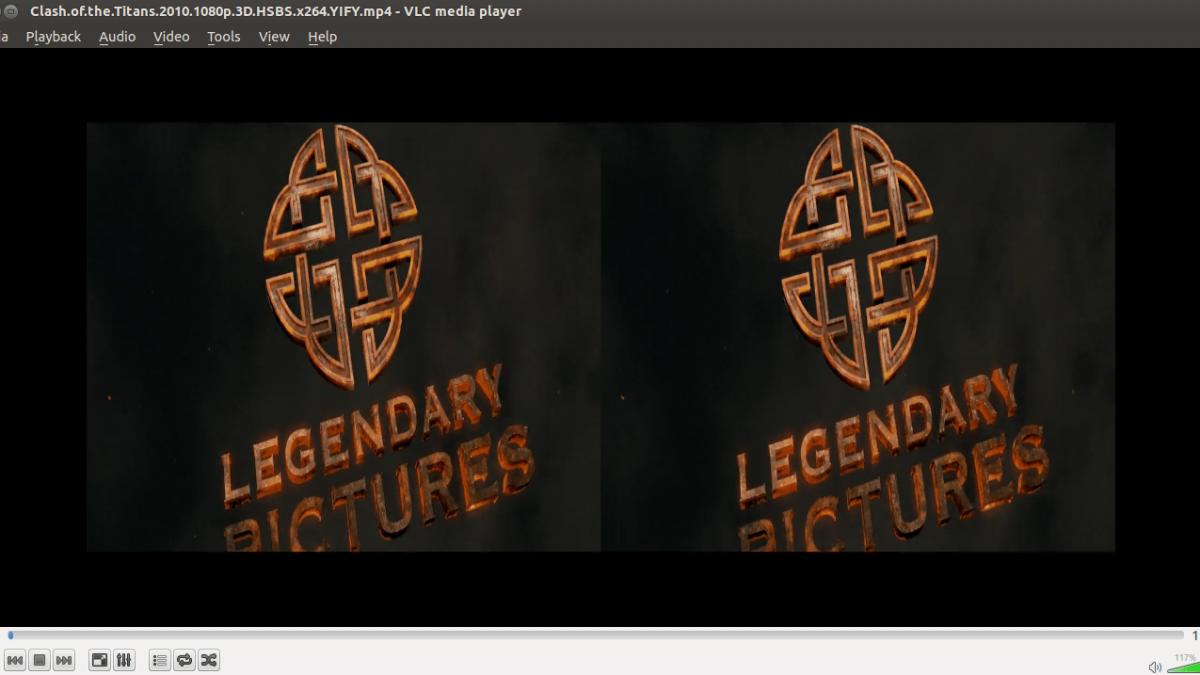
Task: Mute audio via the speaker icon
Action: click(1155, 666)
